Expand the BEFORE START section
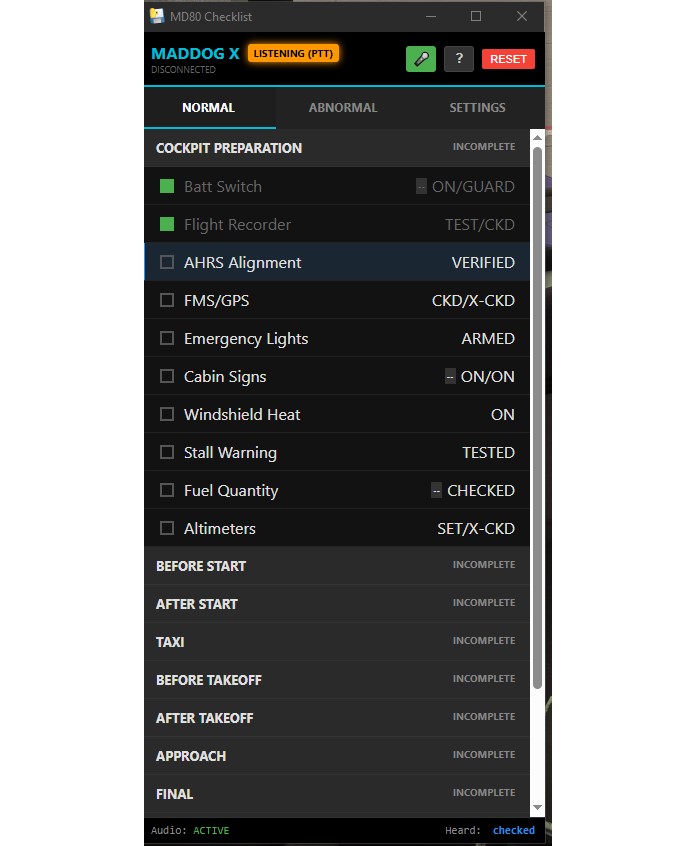Screen dimensions: 696x846 (x=337, y=565)
